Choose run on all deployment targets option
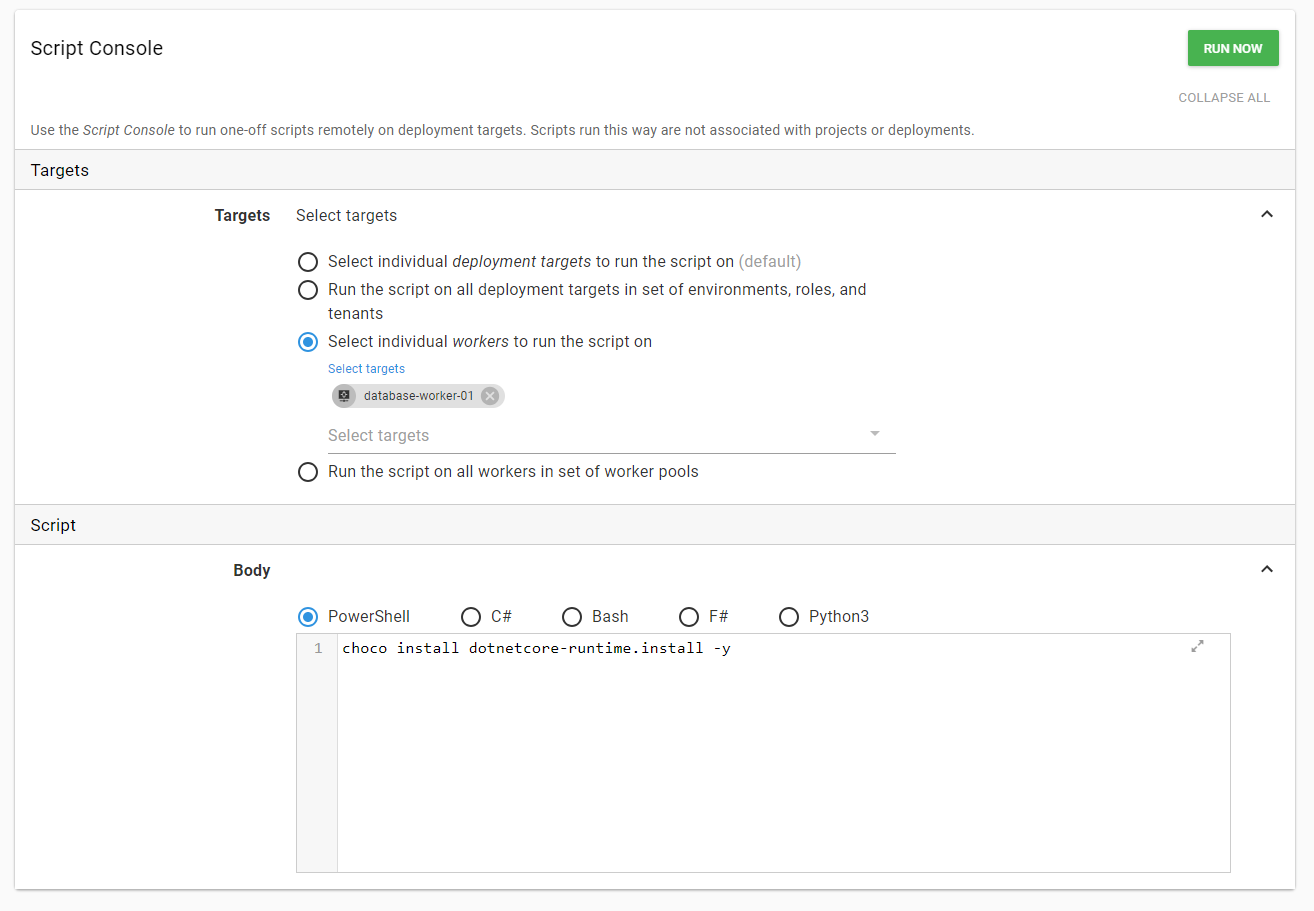 click(308, 290)
